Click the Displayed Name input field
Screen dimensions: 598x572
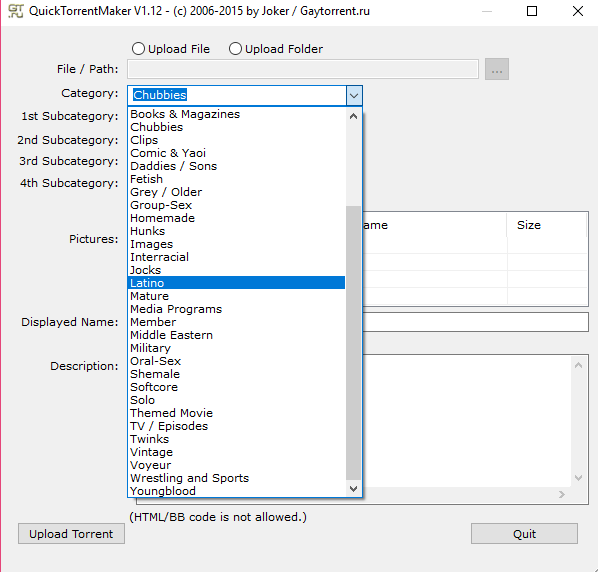coord(475,322)
